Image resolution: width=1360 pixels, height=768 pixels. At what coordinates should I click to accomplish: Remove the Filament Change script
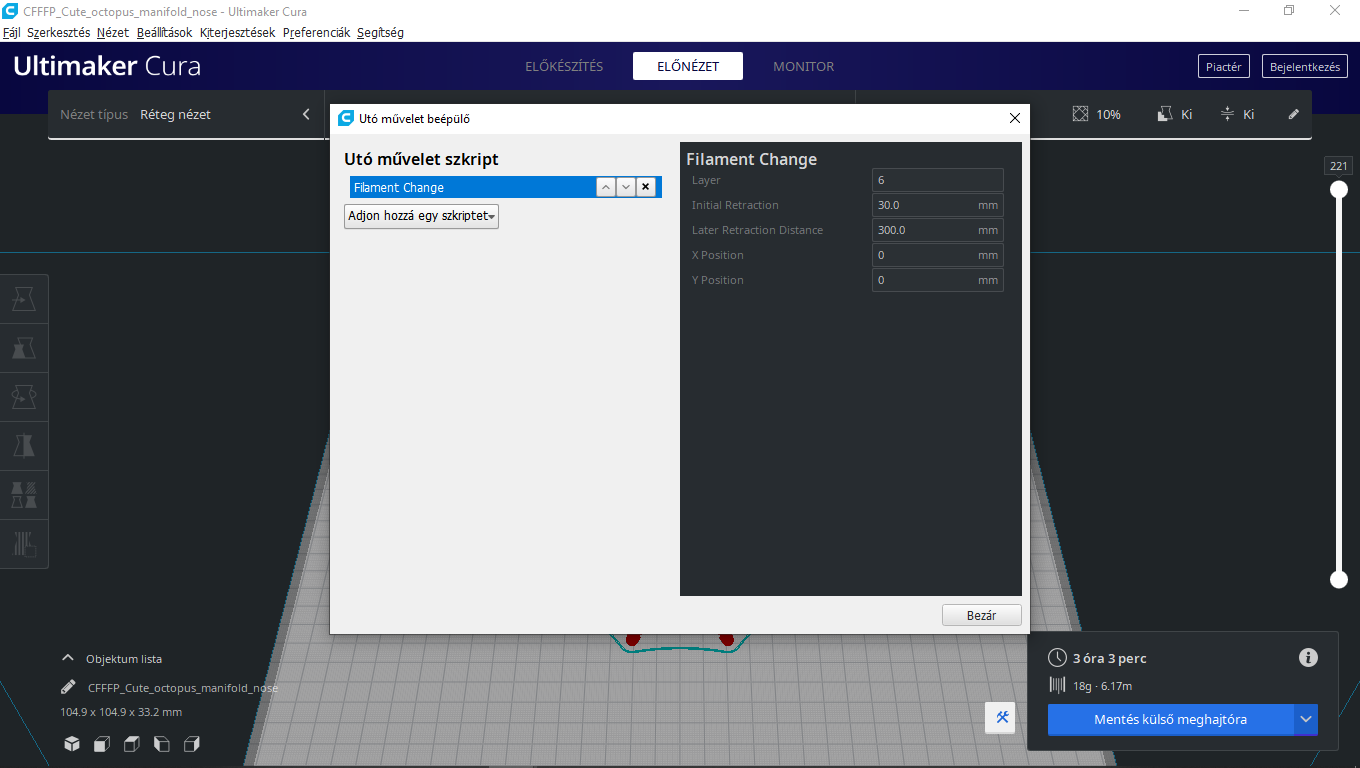[x=646, y=187]
